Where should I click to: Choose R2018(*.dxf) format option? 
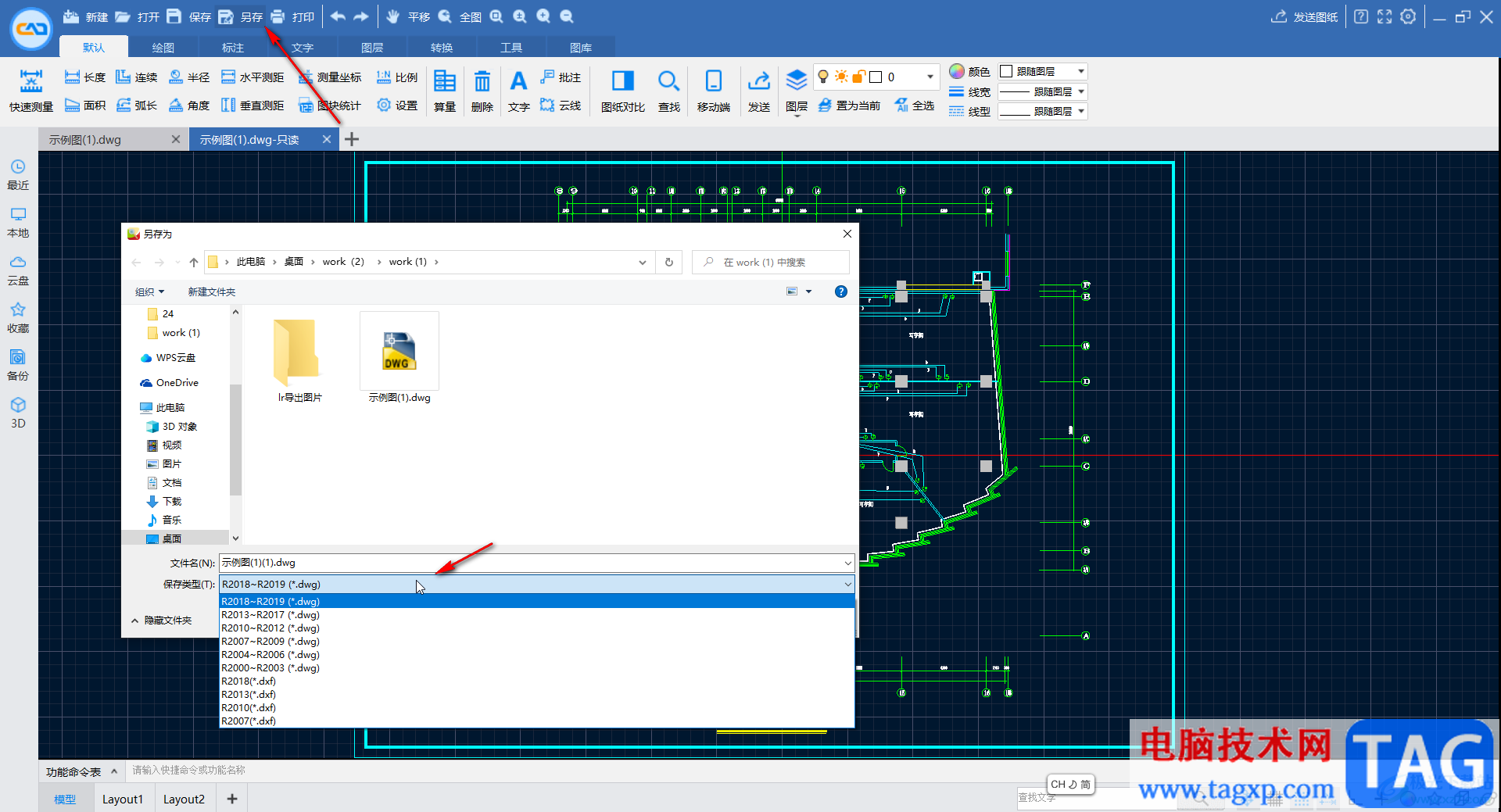(536, 681)
